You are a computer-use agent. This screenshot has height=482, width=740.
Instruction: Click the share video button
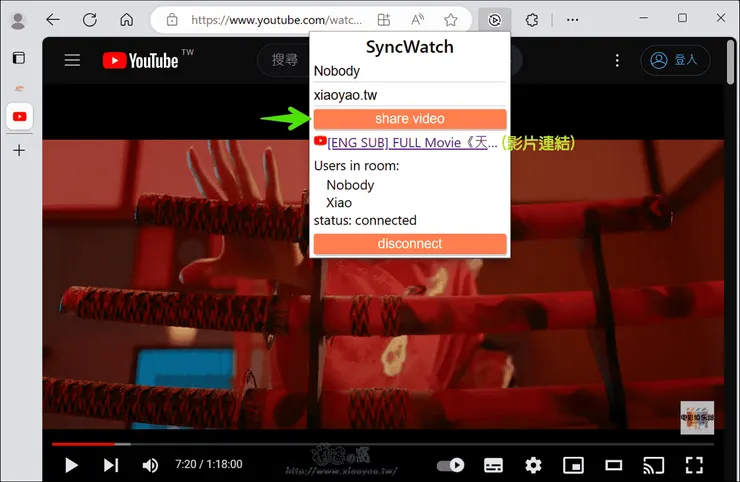coord(410,118)
